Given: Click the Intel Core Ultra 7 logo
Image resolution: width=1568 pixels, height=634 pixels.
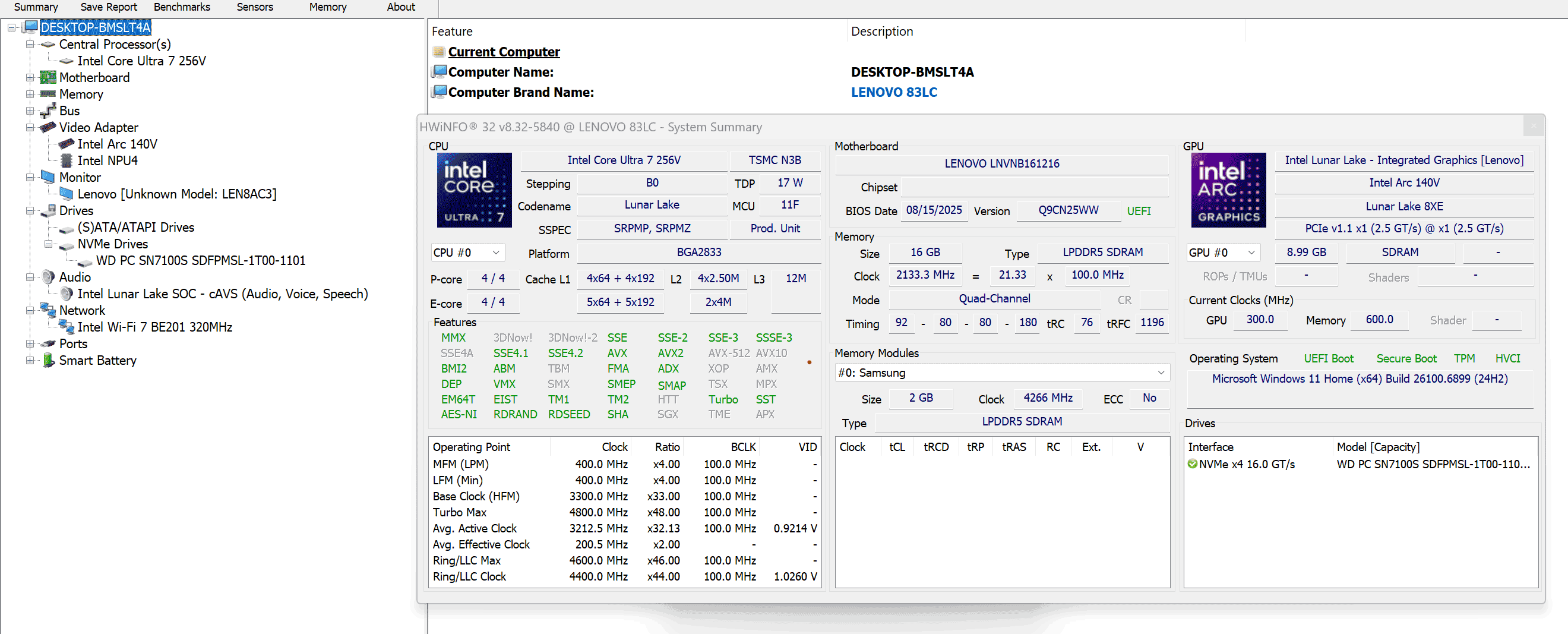Looking at the screenshot, I should pos(473,190).
